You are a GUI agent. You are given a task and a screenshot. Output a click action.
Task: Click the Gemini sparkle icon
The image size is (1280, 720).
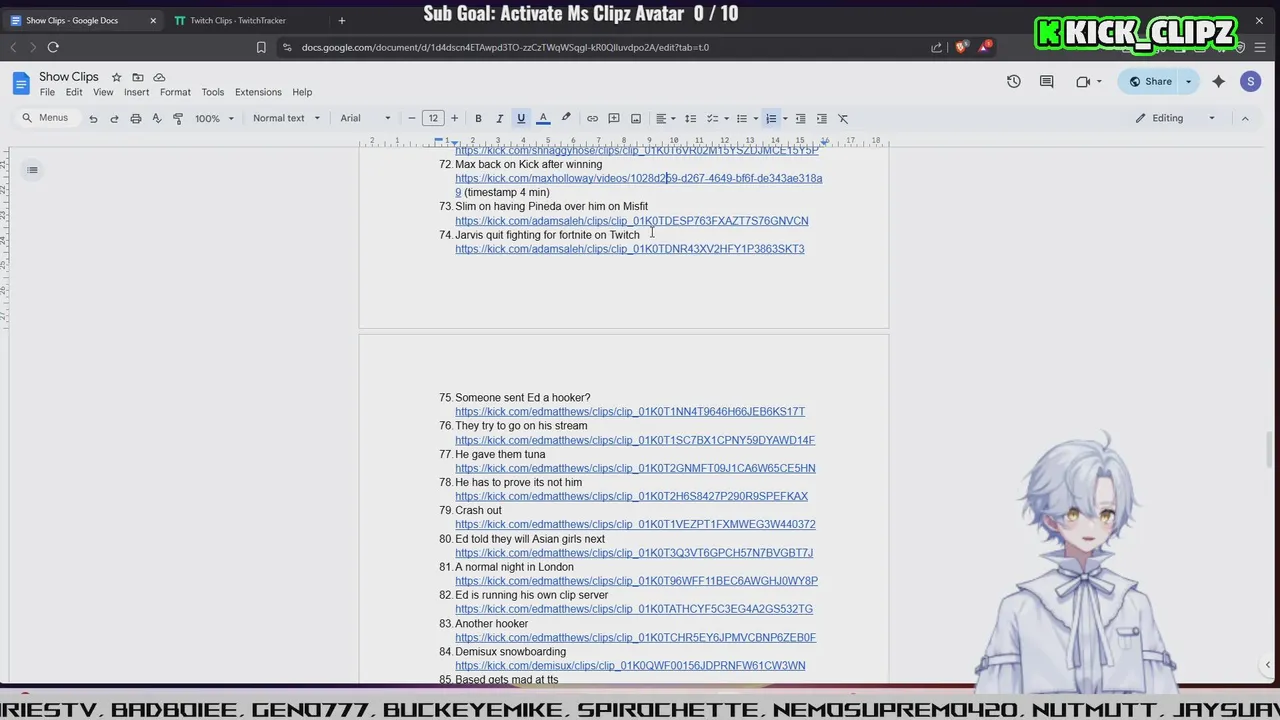click(1218, 82)
